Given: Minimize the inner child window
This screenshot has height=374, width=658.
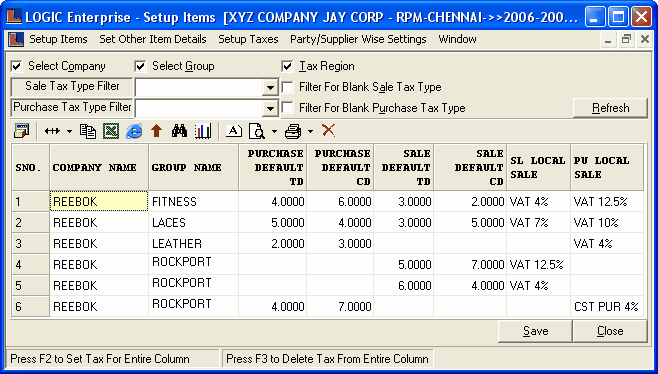Looking at the screenshot, I should (608, 40).
